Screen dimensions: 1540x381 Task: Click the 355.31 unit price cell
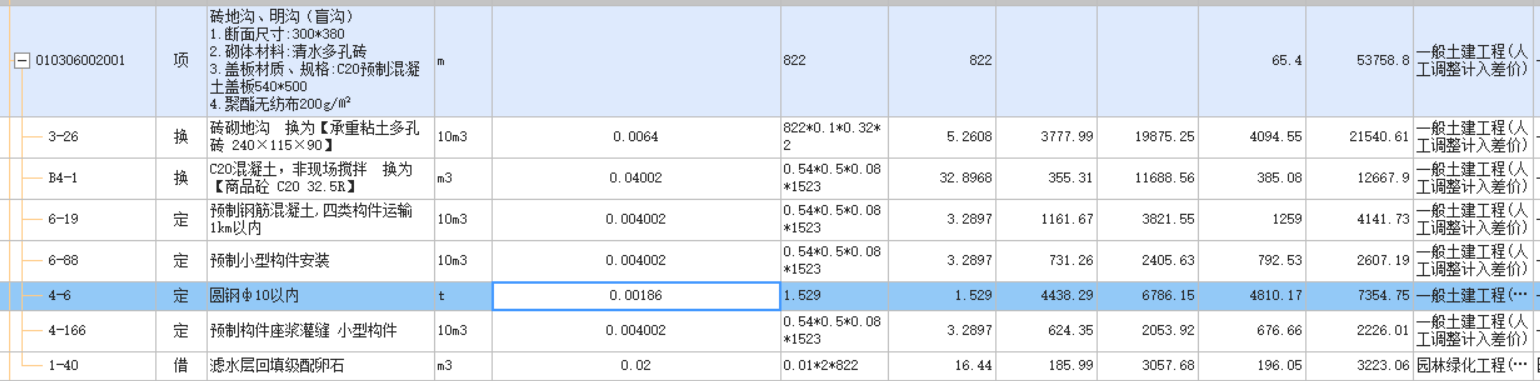(1046, 178)
